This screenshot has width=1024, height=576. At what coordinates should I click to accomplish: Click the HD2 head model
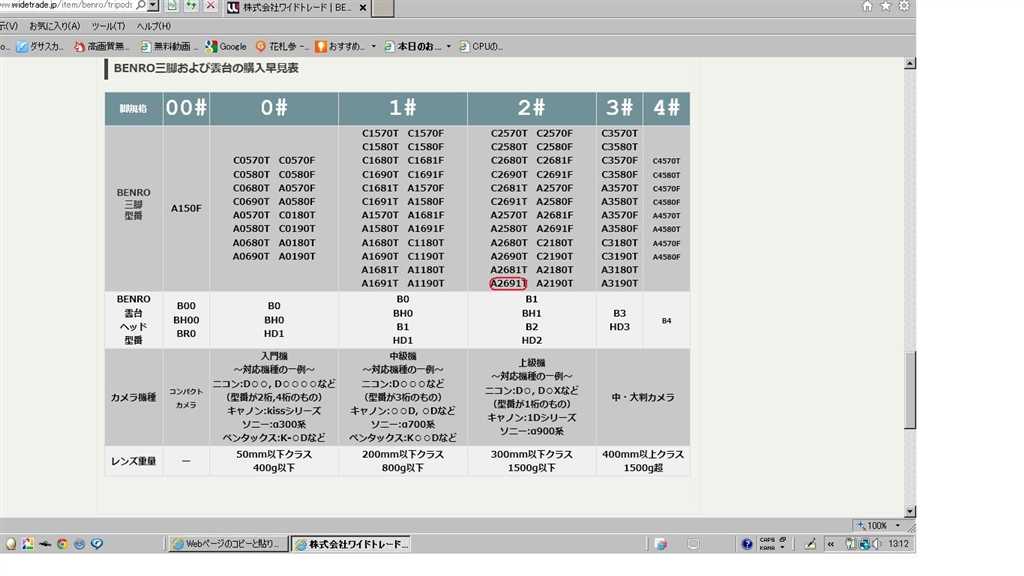pyautogui.click(x=532, y=340)
